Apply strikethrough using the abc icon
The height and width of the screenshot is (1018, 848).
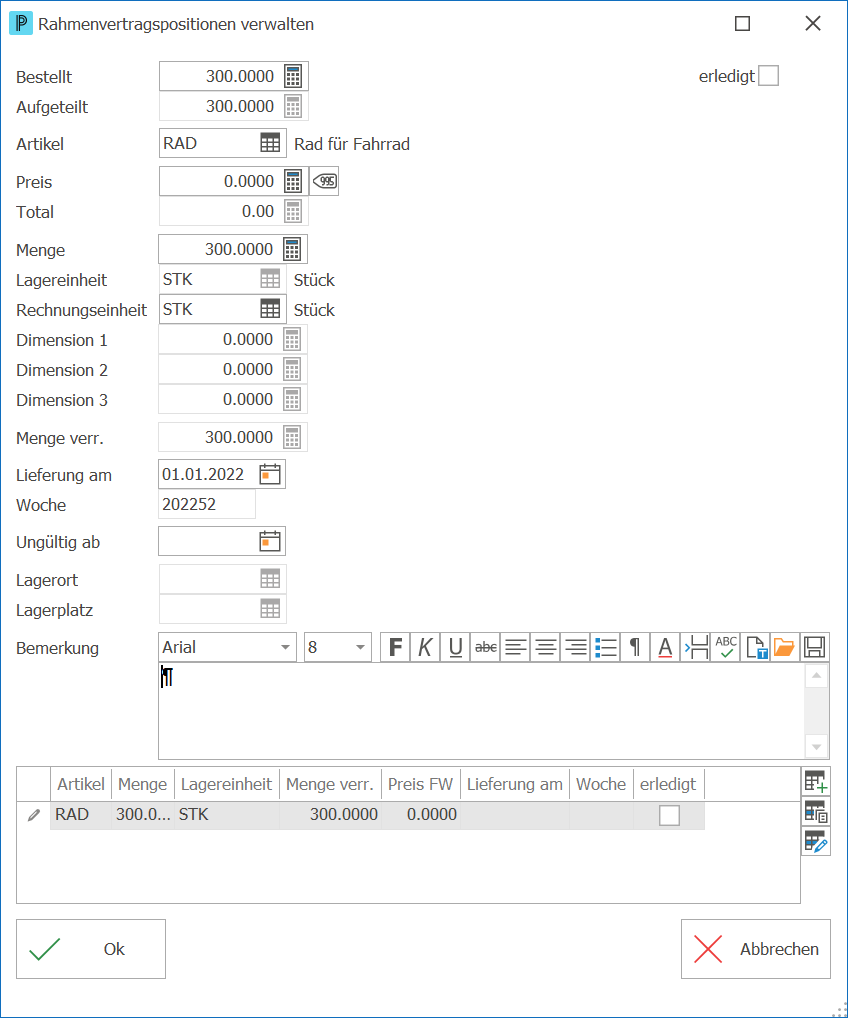point(486,647)
